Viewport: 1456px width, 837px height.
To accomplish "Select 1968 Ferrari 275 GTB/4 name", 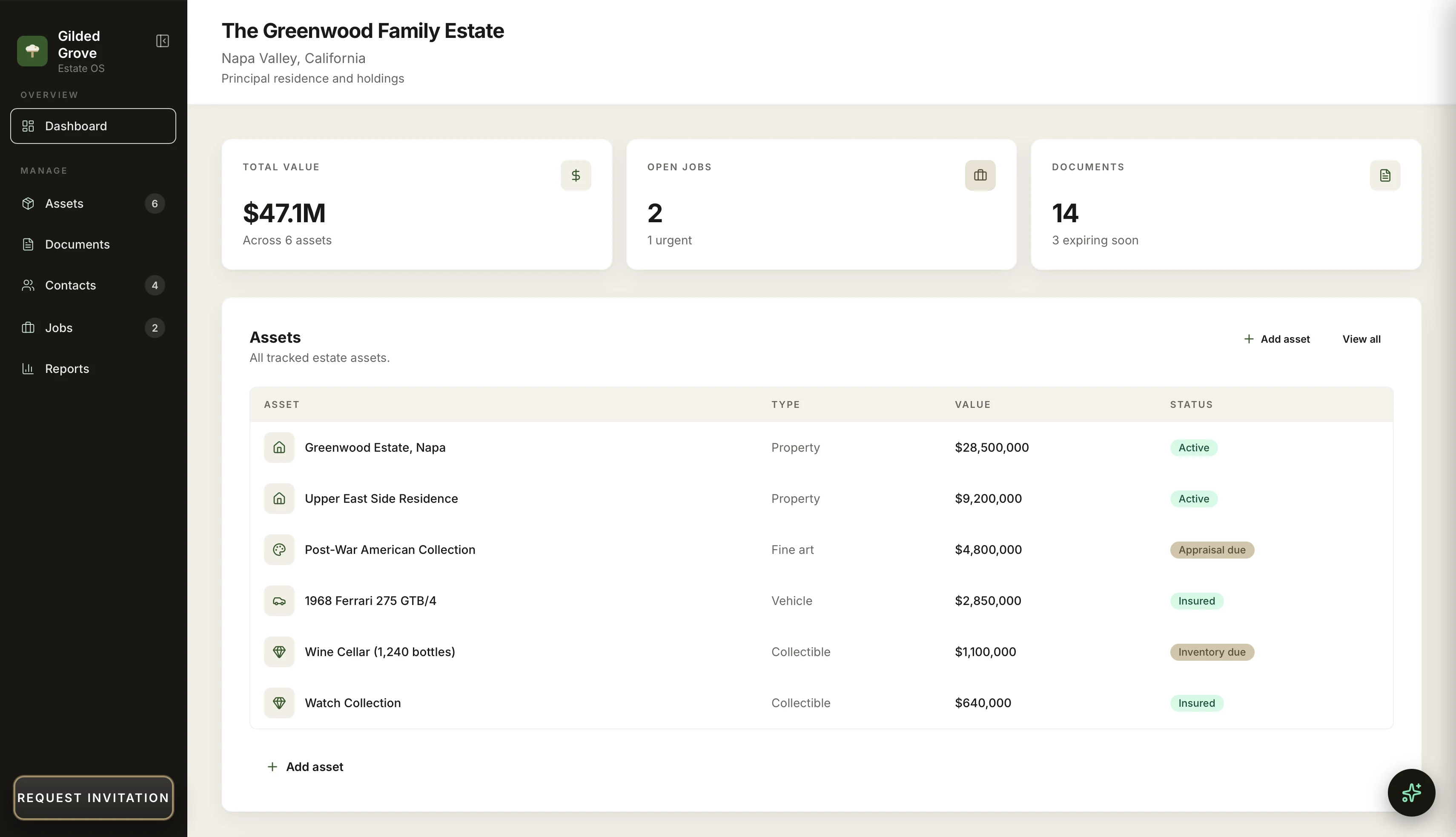I will pos(370,601).
